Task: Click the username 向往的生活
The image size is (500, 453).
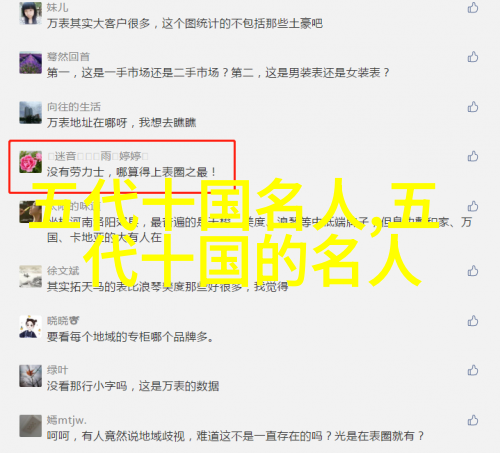Action: (74, 107)
